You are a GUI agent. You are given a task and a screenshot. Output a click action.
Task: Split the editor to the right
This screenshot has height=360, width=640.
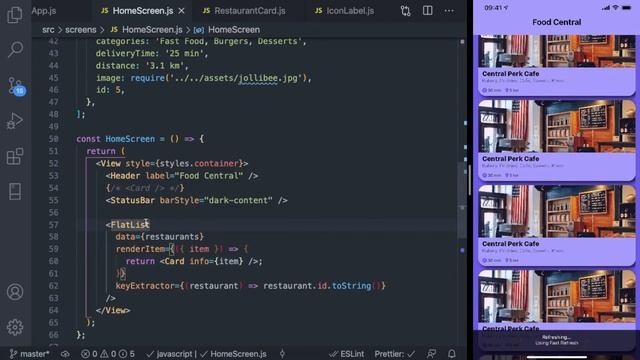click(427, 11)
